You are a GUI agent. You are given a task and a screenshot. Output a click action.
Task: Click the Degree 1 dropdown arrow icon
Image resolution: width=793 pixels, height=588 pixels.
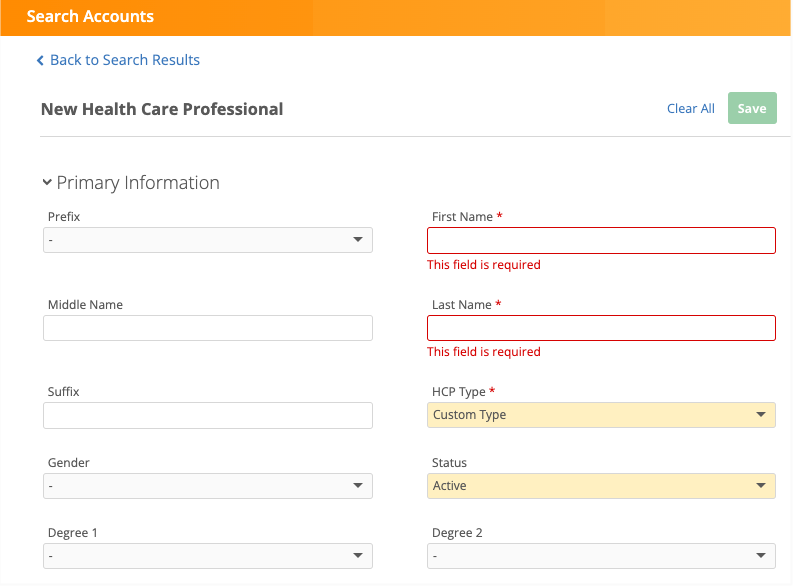[x=358, y=556]
